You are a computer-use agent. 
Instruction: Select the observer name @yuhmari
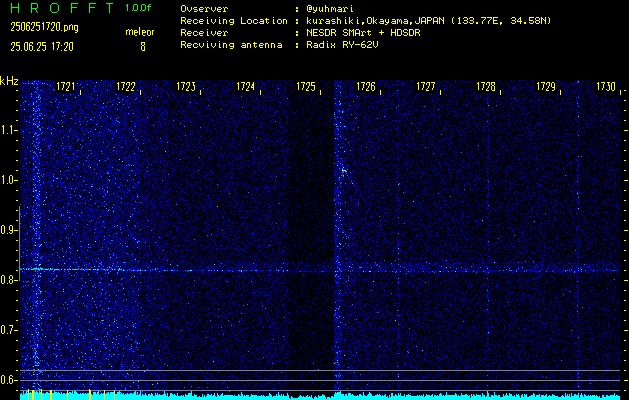(x=330, y=9)
